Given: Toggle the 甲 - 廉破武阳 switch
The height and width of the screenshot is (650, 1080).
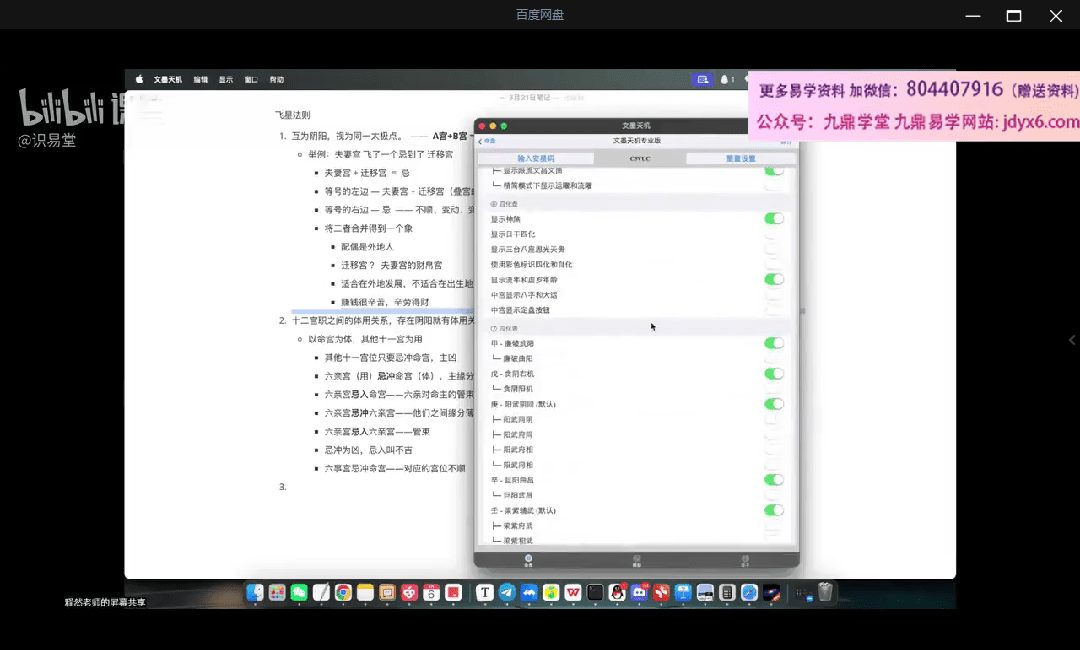Looking at the screenshot, I should point(773,343).
